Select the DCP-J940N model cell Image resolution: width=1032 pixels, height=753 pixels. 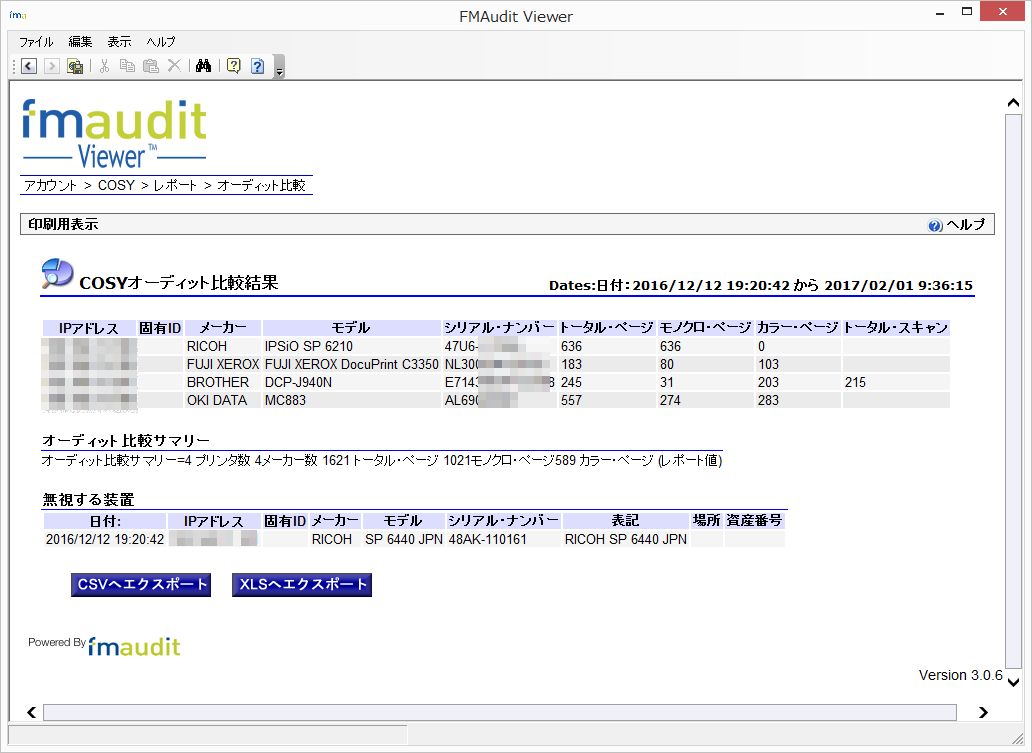tap(351, 382)
